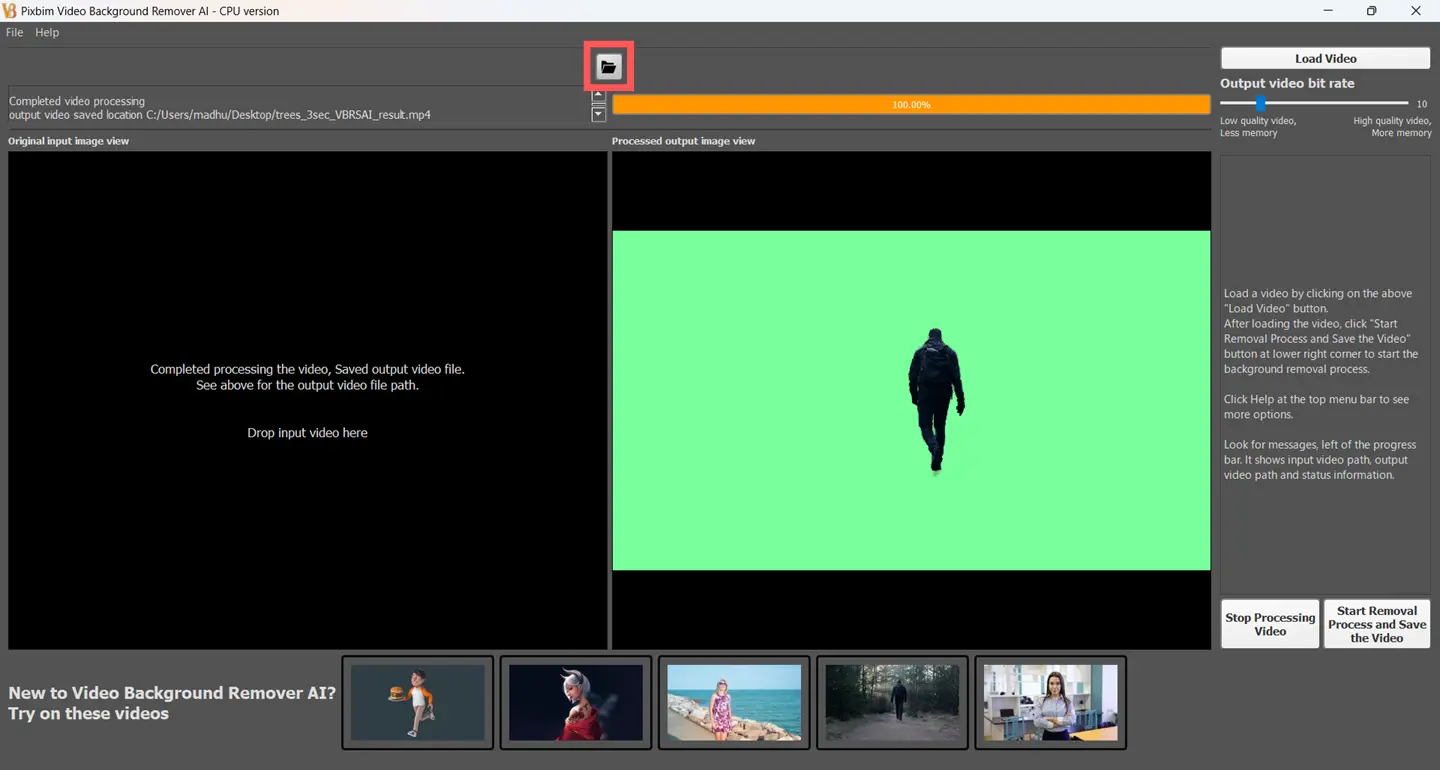Start Removal Process and Save the Video

tap(1377, 624)
